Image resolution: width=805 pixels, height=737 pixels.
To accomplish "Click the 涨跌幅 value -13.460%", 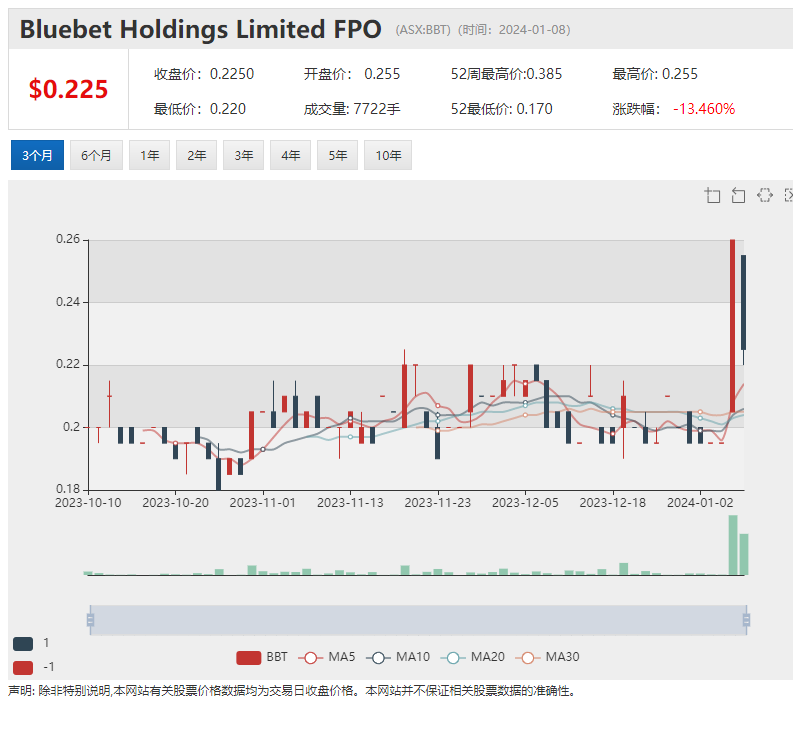I will (704, 109).
